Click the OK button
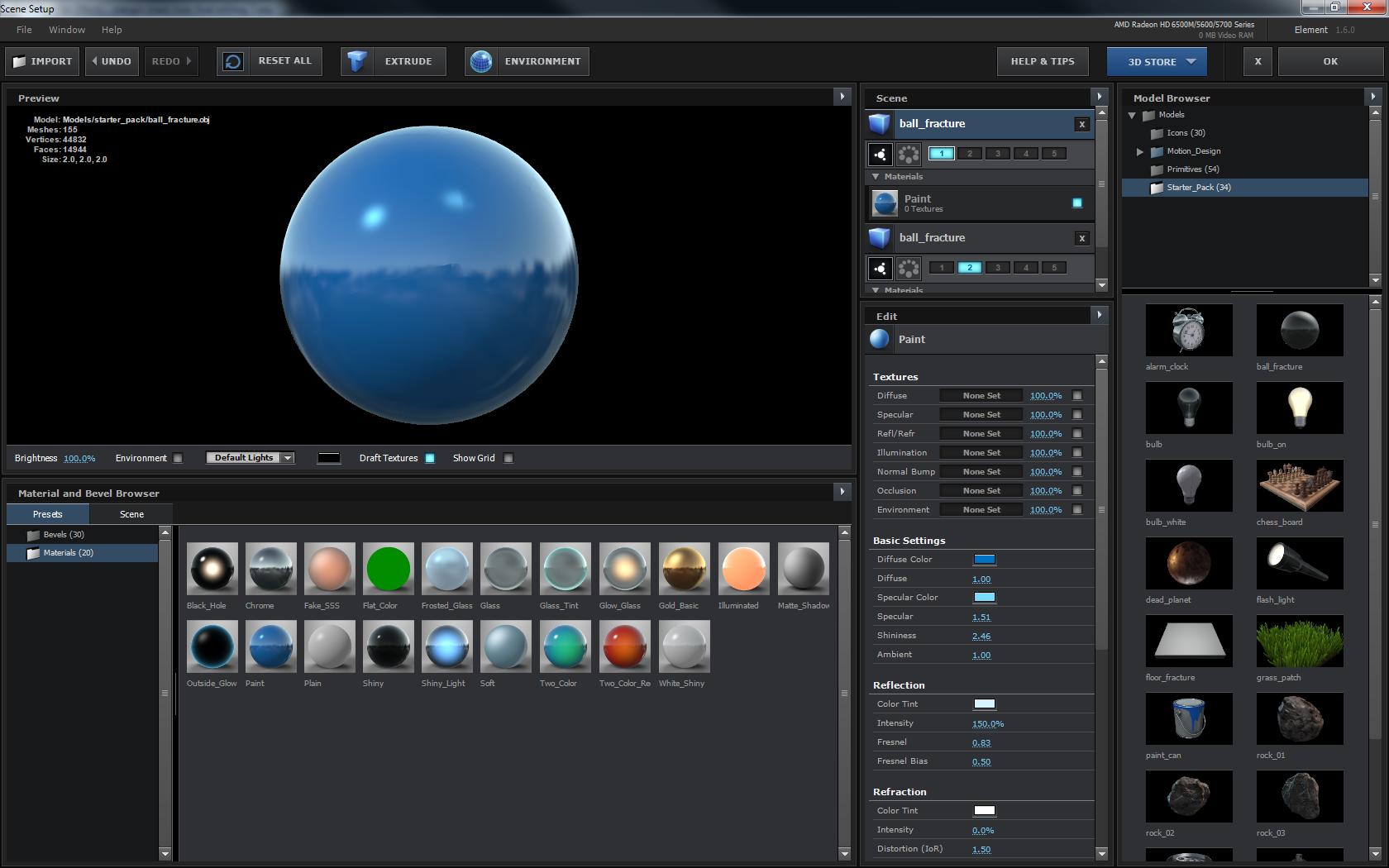The image size is (1389, 868). point(1330,61)
